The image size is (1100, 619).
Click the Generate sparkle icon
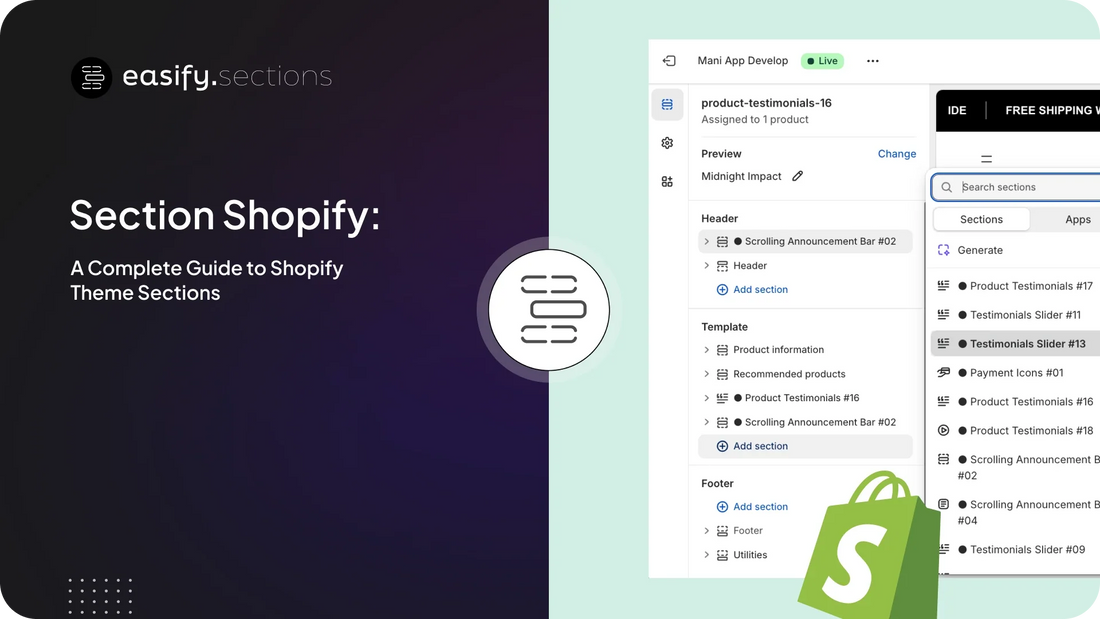click(x=944, y=250)
